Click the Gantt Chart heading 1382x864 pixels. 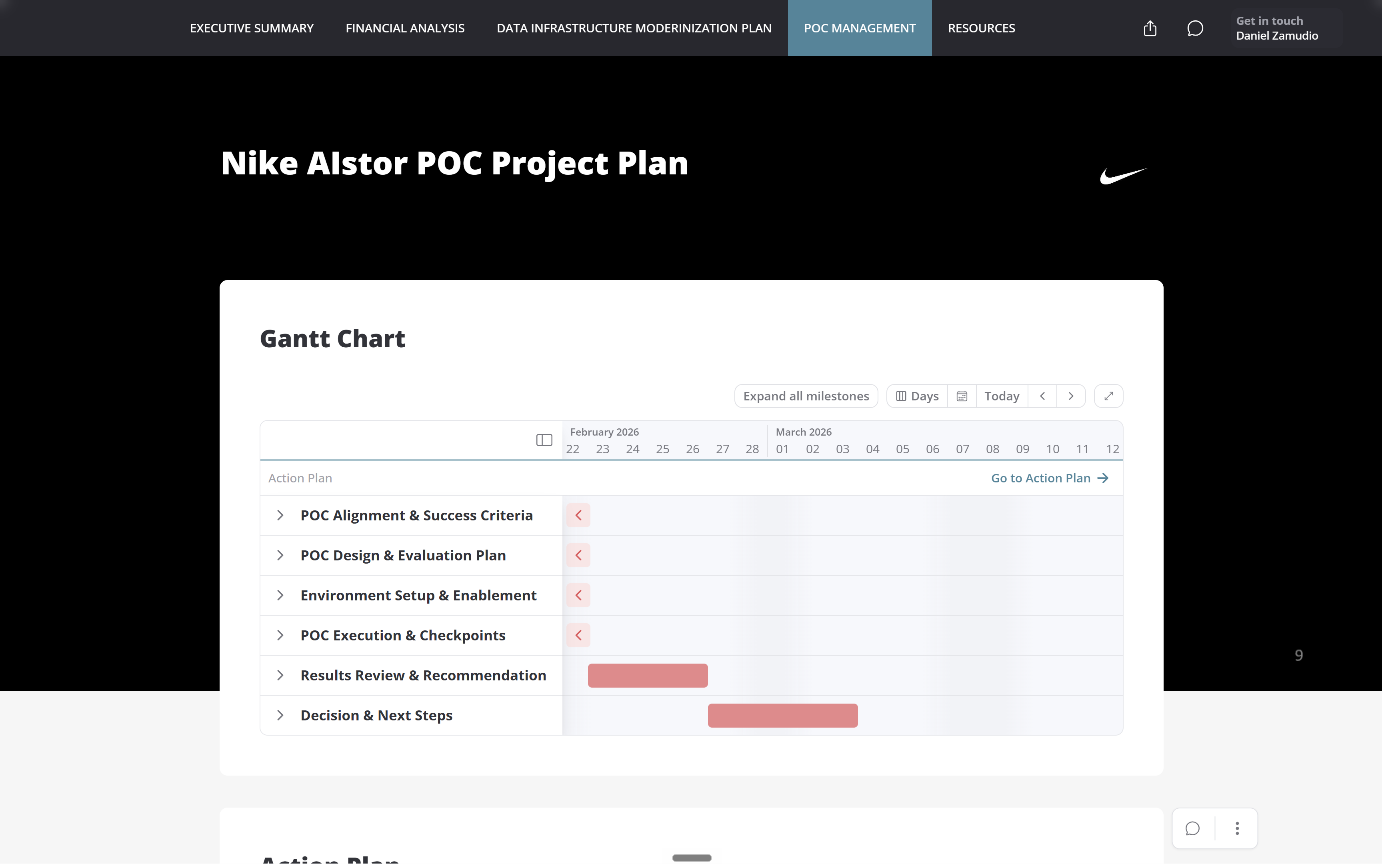click(333, 338)
